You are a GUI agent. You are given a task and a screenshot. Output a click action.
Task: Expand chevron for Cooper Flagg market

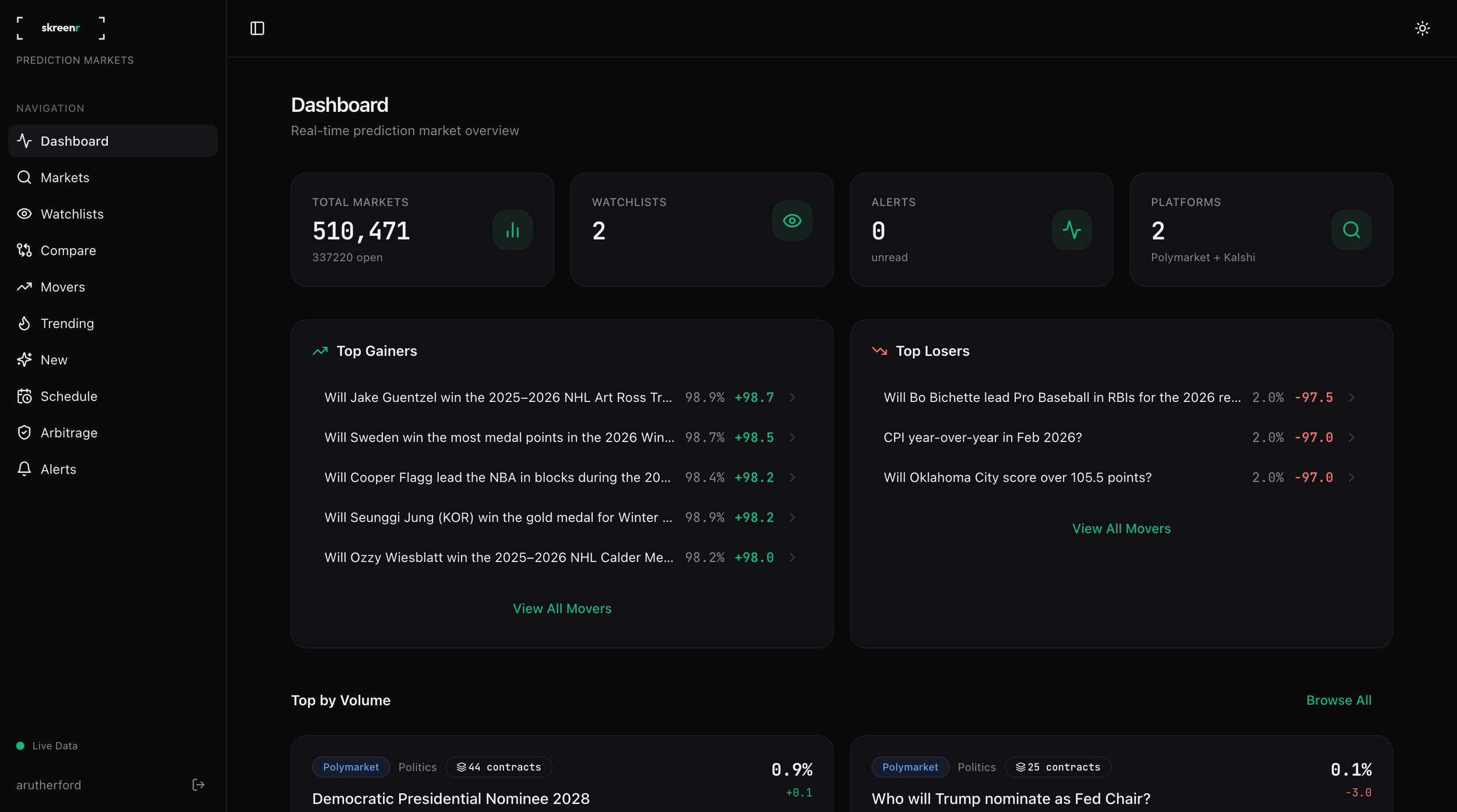[792, 478]
